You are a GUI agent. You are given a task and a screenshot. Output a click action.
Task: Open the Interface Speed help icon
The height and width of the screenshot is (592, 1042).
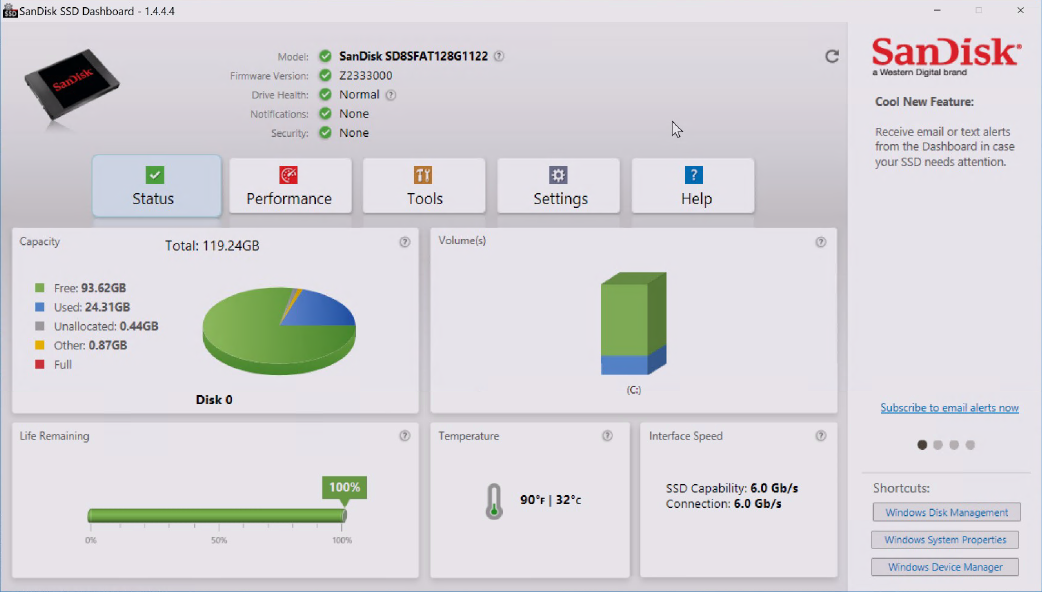(821, 436)
